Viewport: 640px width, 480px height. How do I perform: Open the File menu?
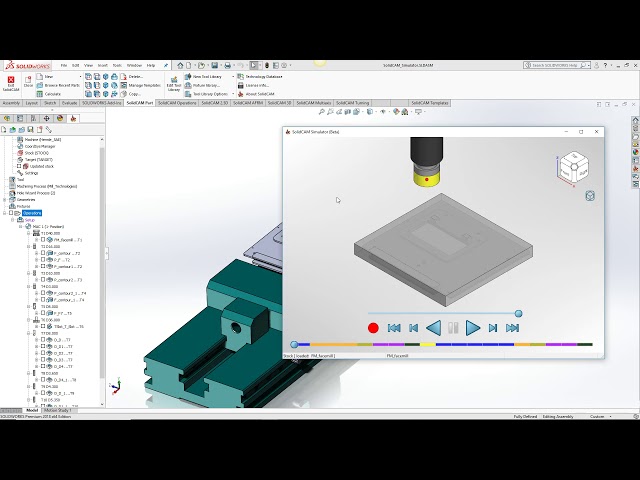[x=64, y=65]
